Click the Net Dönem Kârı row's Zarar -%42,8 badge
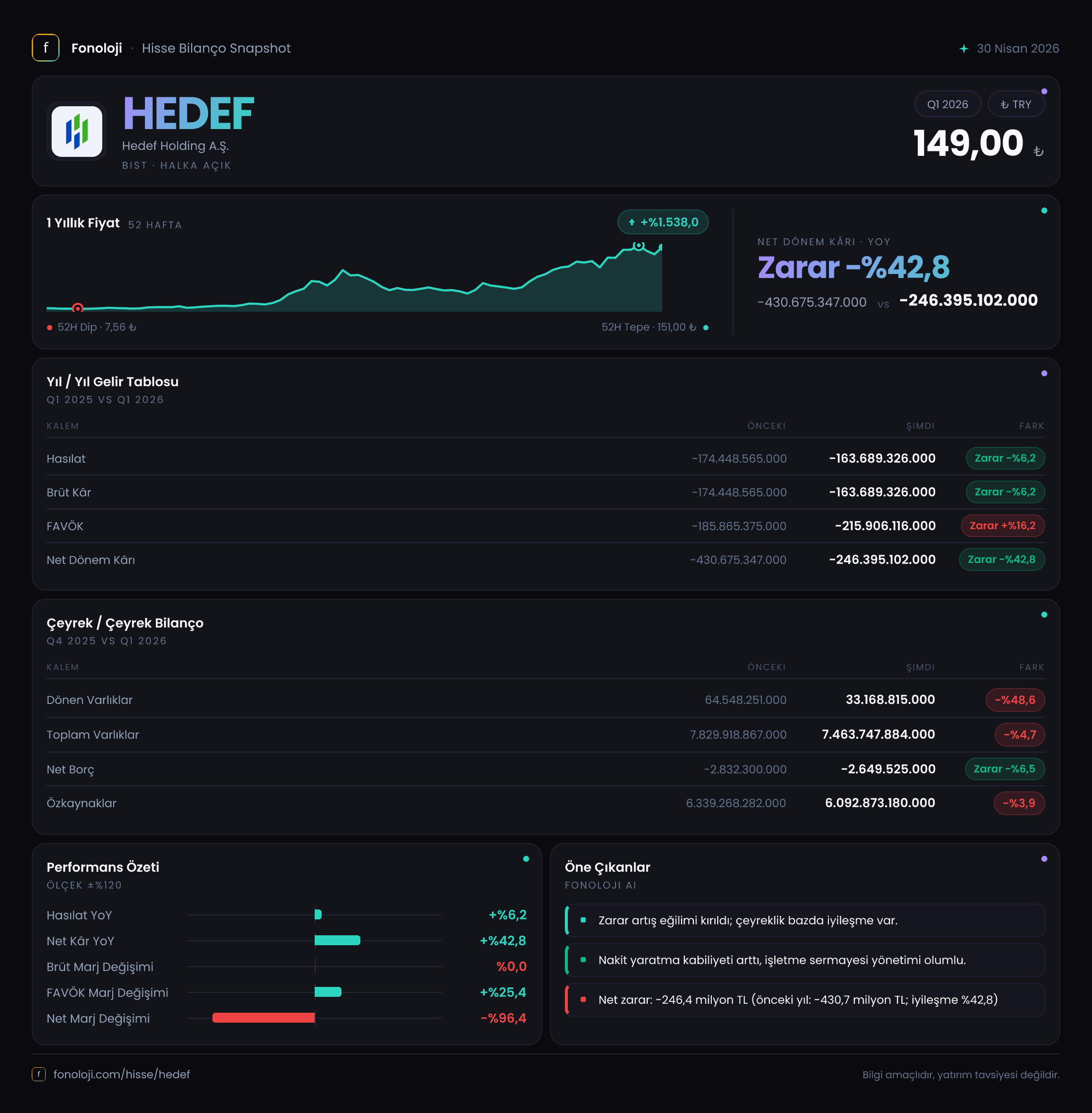Viewport: 1092px width, 1113px height. 1001,560
